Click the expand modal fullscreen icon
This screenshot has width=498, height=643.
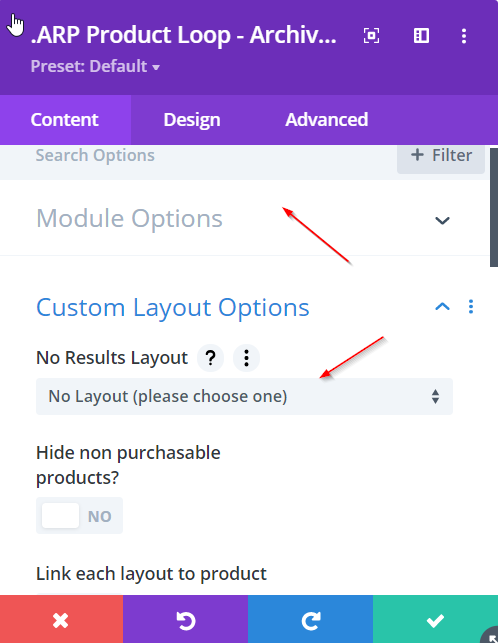point(371,36)
